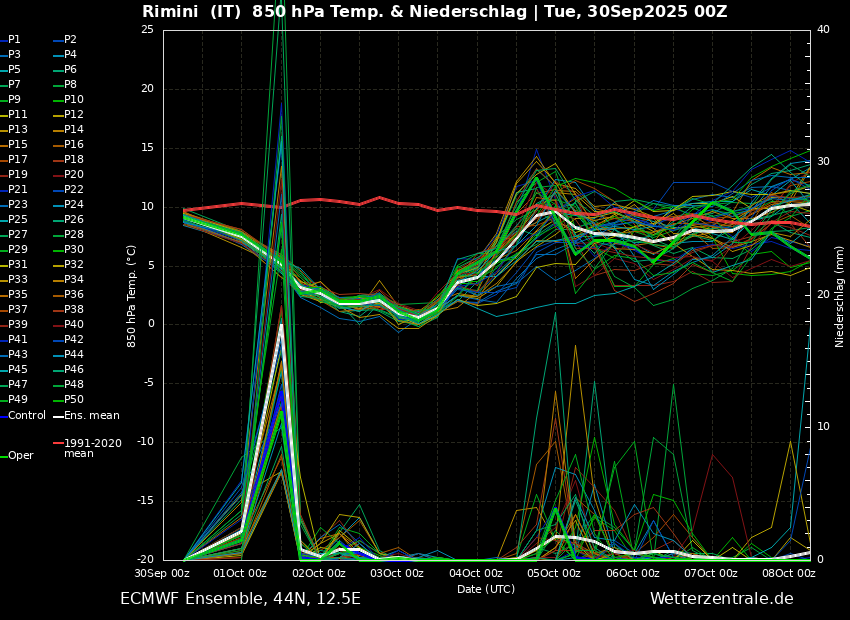Select the Ens. mean legend label

tap(91, 415)
